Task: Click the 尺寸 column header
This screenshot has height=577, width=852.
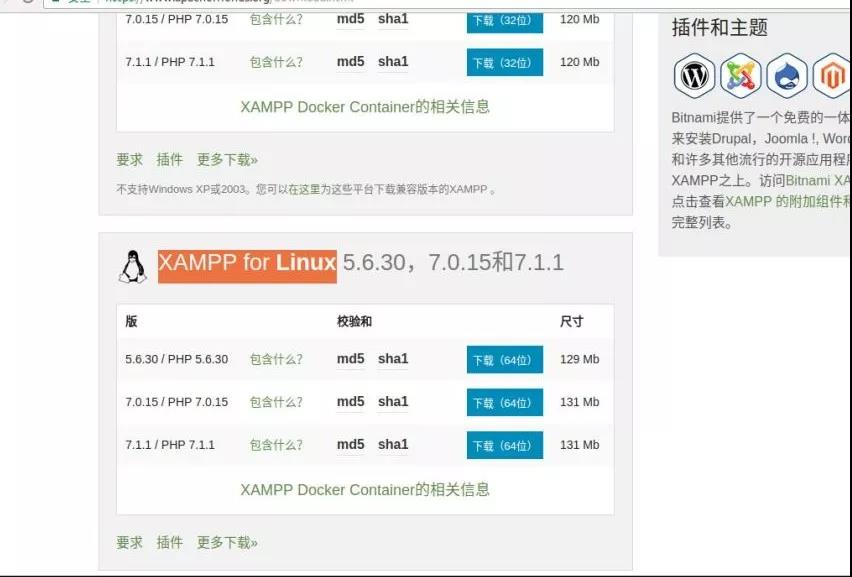Action: click(572, 322)
